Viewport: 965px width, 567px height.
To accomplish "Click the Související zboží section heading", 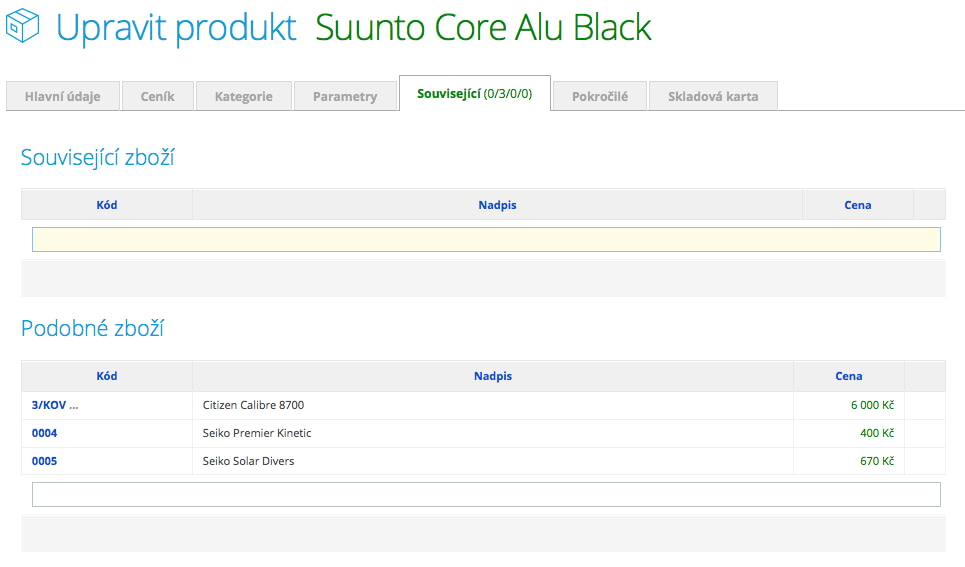I will coord(98,158).
